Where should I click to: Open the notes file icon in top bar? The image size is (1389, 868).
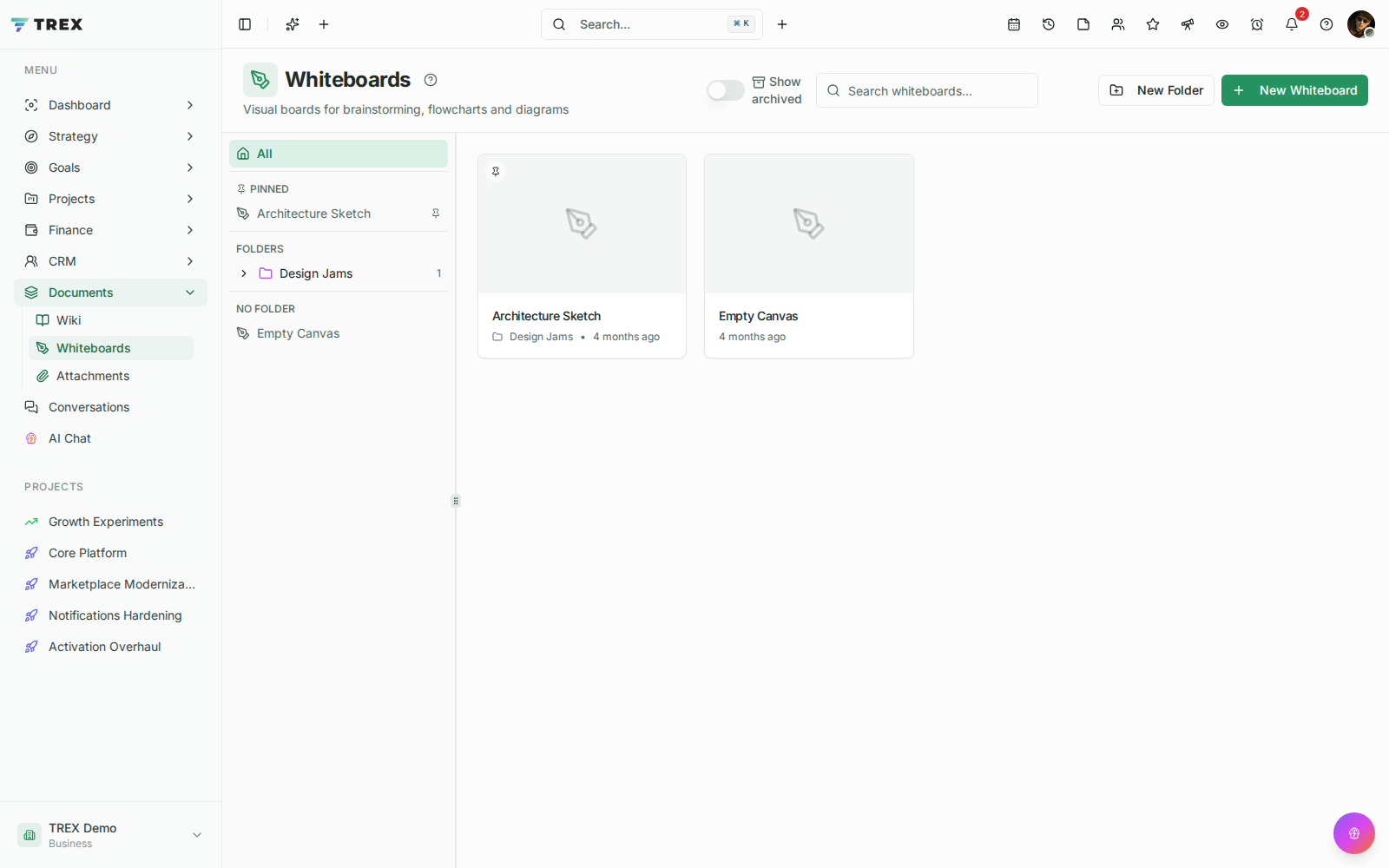(x=1083, y=24)
